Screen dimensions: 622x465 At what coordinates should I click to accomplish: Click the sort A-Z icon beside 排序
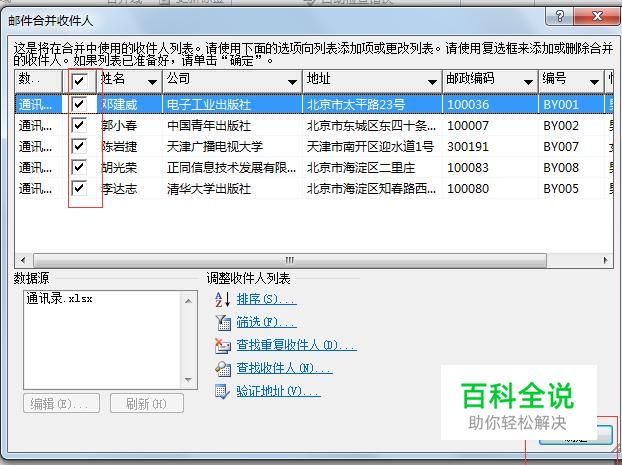223,299
